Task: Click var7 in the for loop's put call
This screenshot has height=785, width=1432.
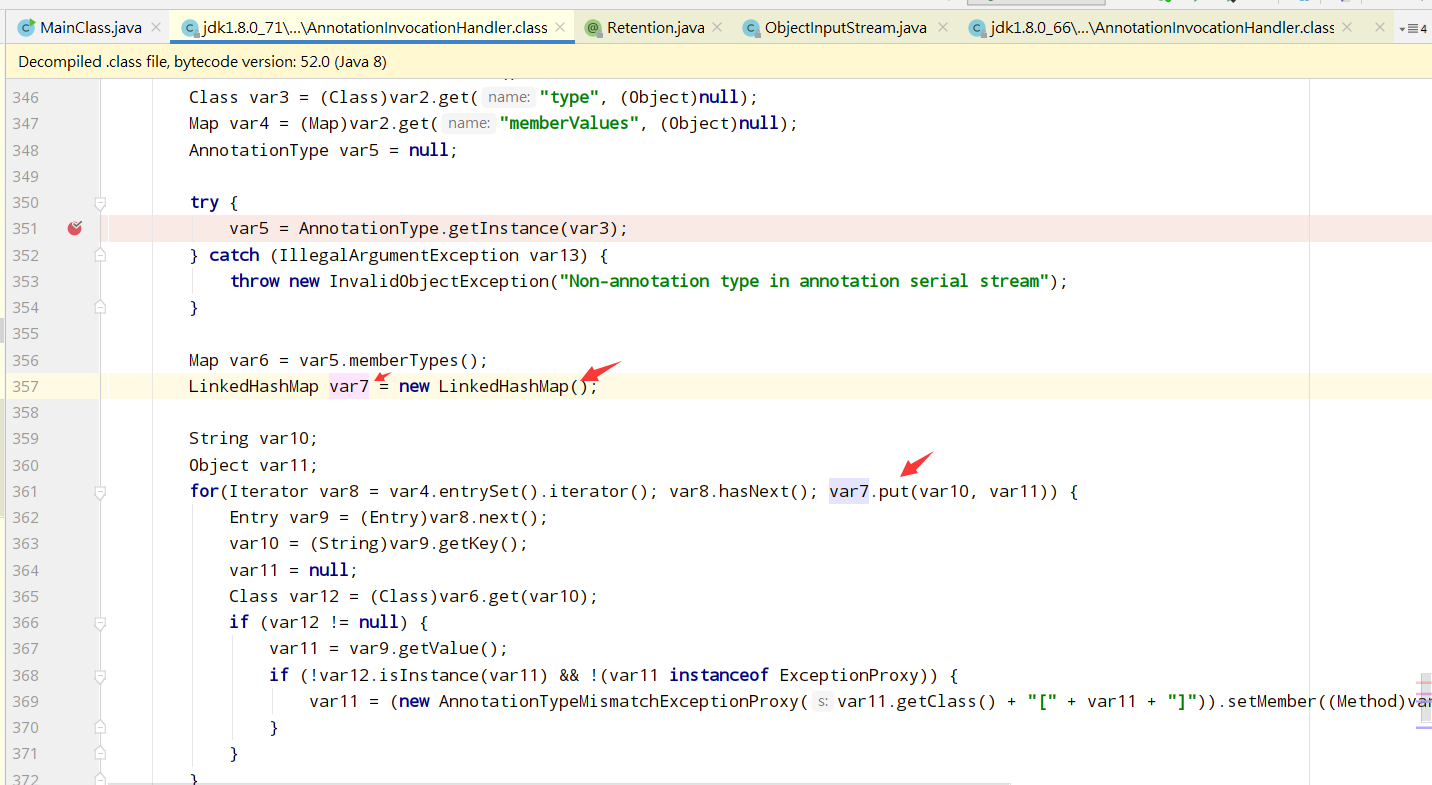Action: pyautogui.click(x=849, y=491)
